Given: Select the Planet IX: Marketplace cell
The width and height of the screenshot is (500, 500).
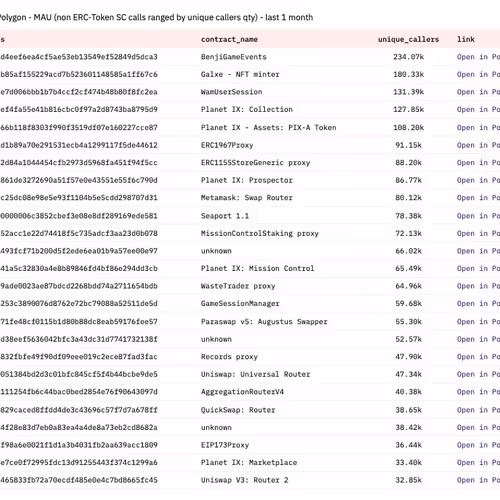Looking at the screenshot, I should [x=249, y=463].
